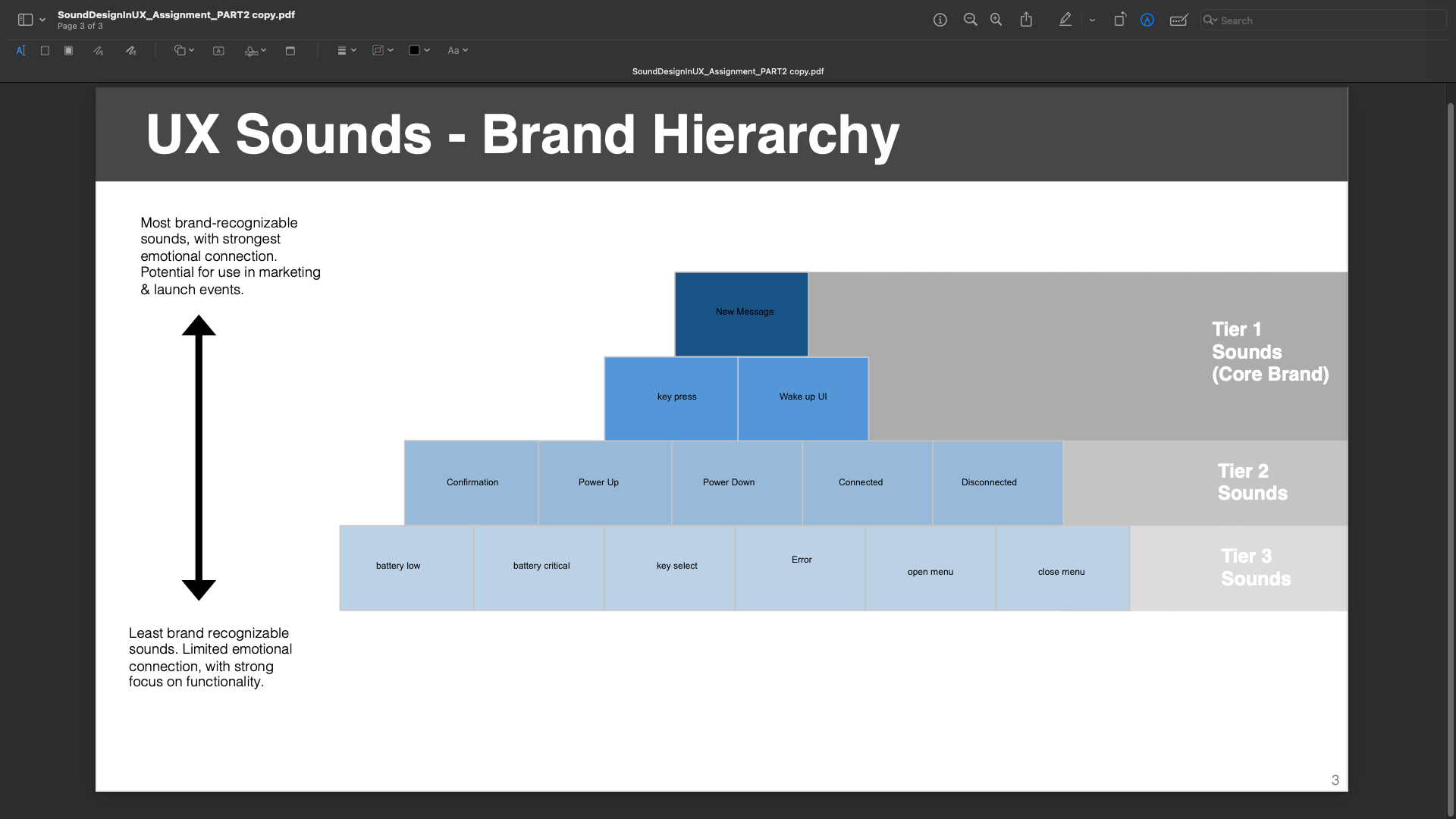Add a note annotation

(x=290, y=51)
